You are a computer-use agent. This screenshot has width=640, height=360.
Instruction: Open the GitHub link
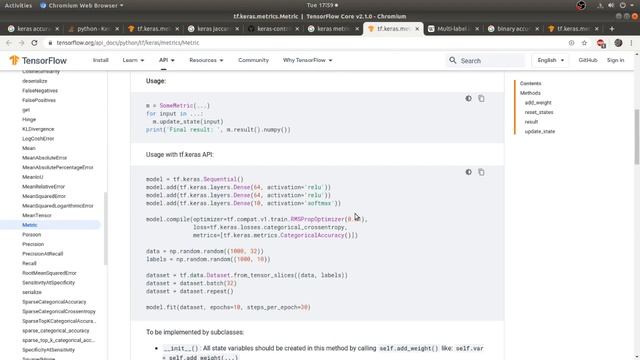click(588, 60)
